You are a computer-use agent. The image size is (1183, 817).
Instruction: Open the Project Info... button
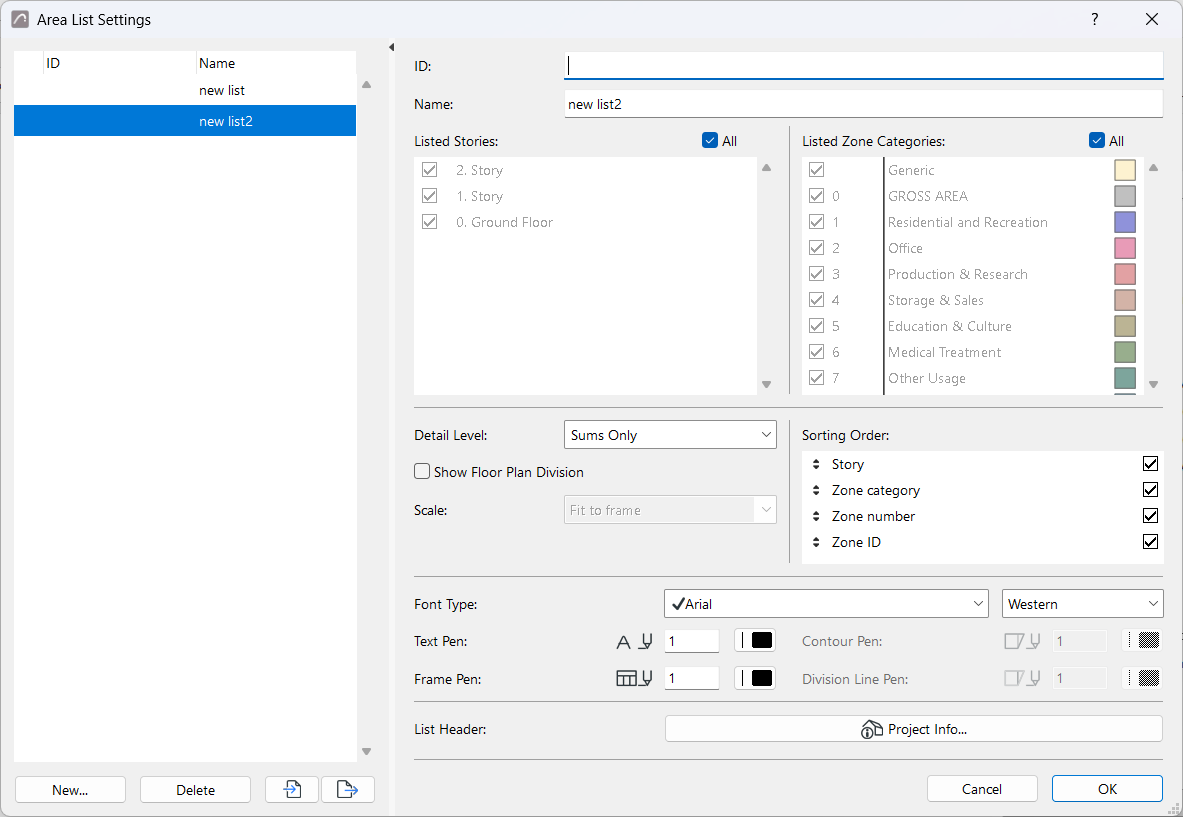tap(914, 729)
